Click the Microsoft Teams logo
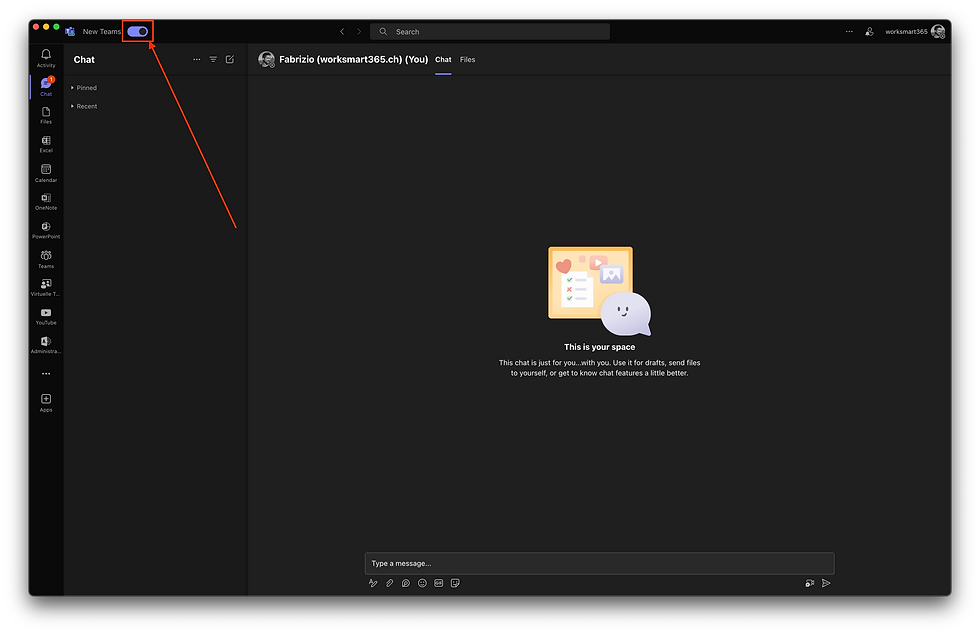This screenshot has height=634, width=980. click(x=70, y=31)
